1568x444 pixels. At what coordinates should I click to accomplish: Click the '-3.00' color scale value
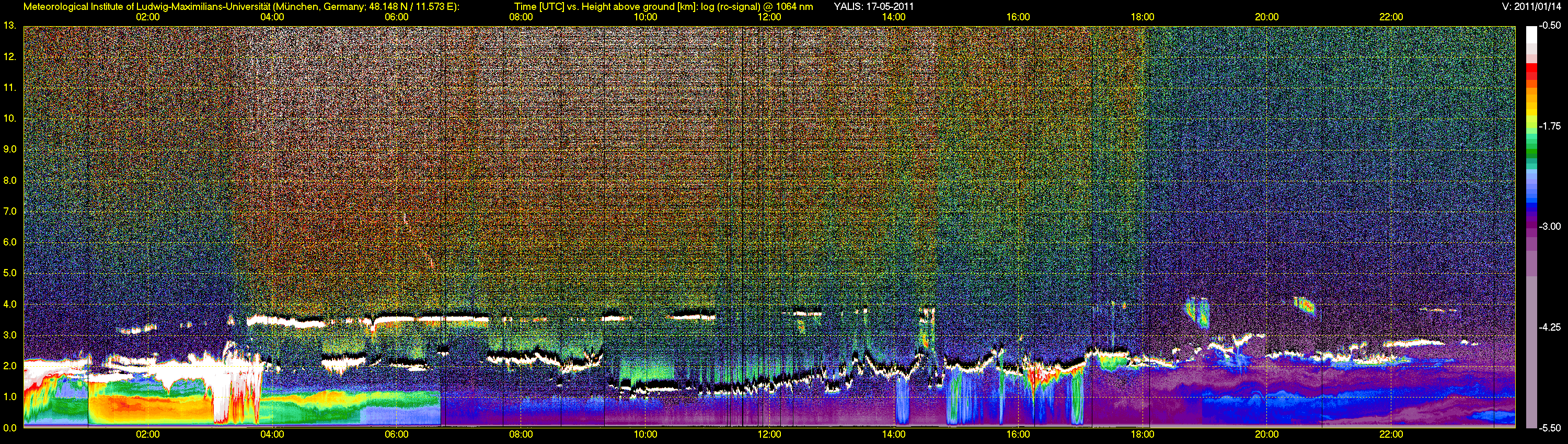[1550, 226]
